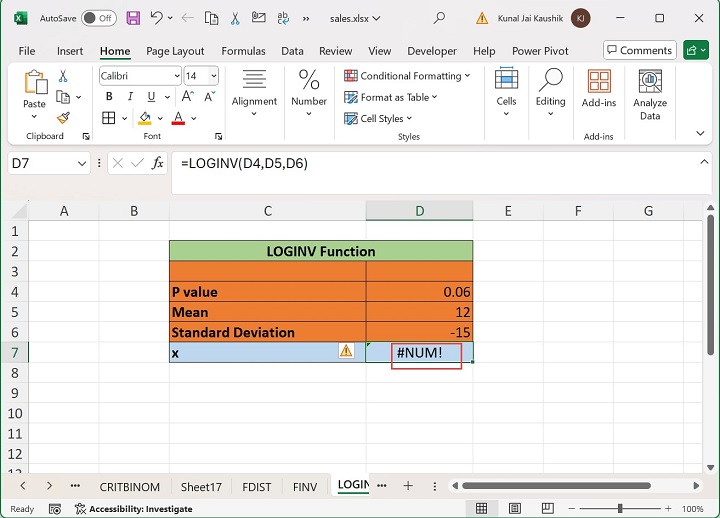The image size is (720, 518).
Task: Click the user avatar KJ
Action: [580, 18]
